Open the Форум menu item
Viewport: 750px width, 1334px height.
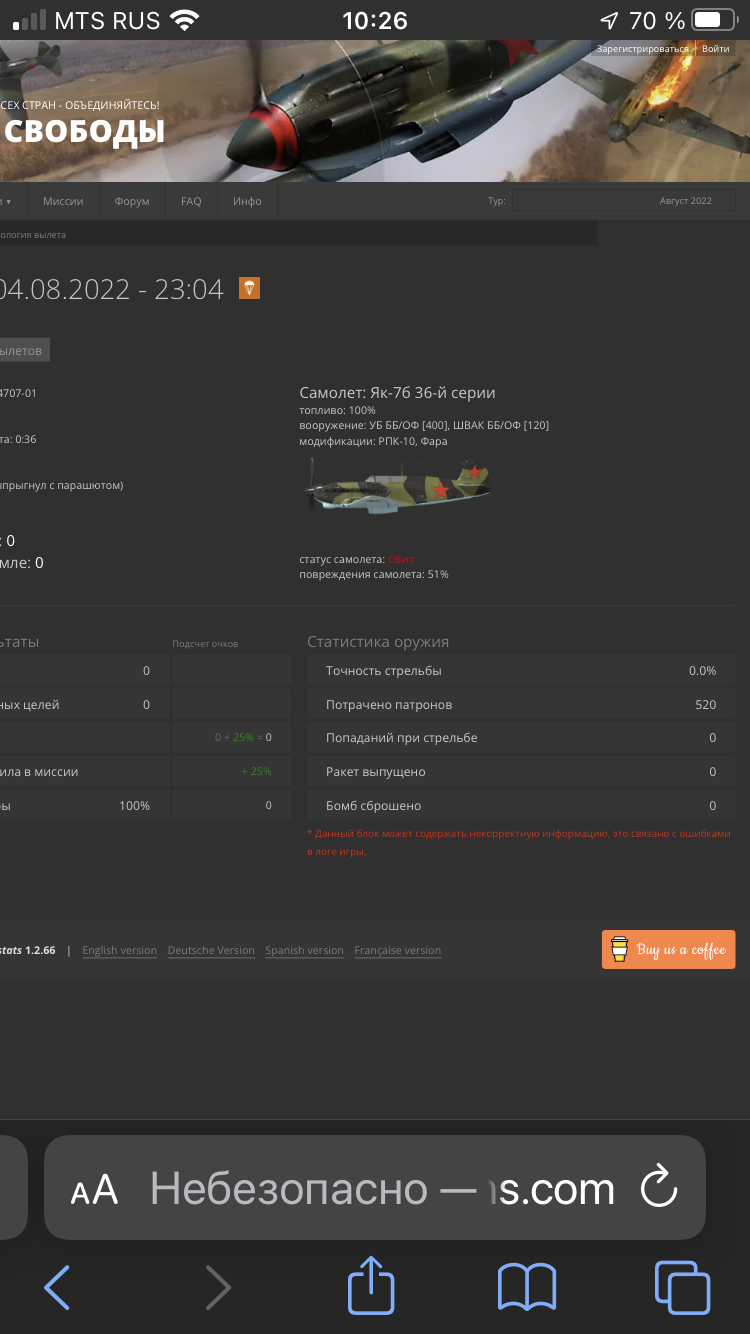click(x=132, y=201)
